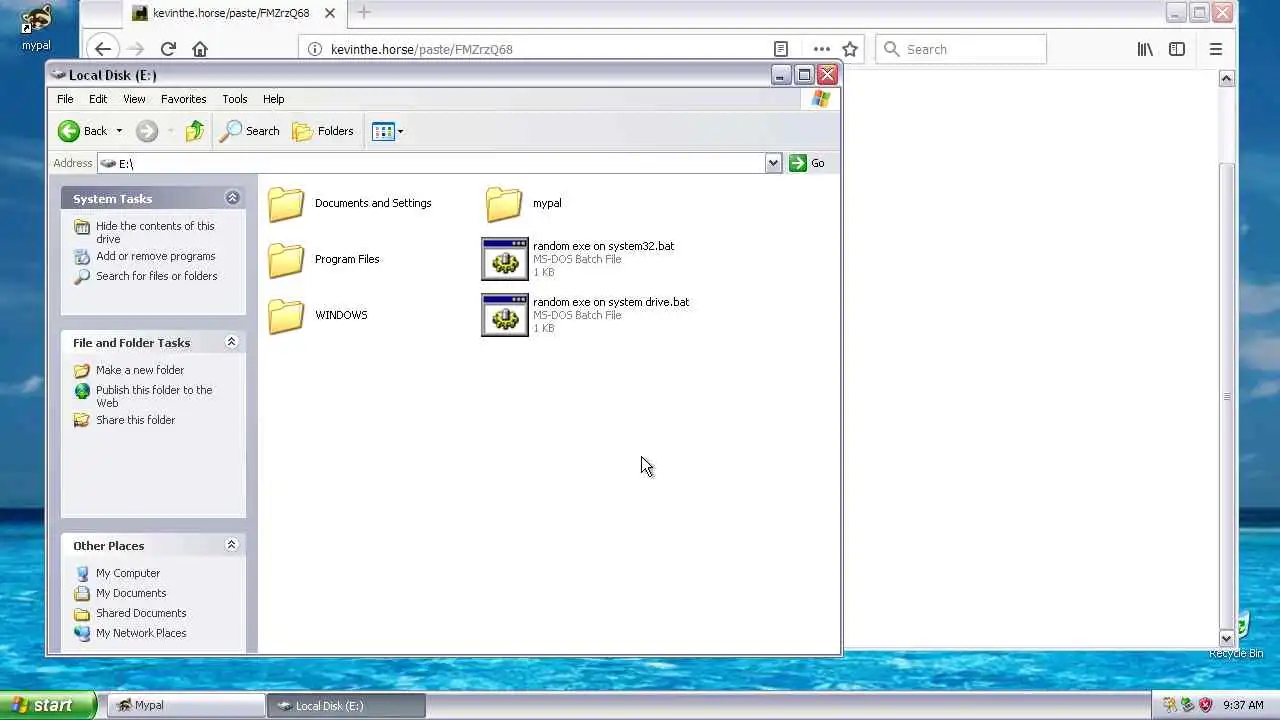1280x720 pixels.
Task: Select the kevinthe.horse paste tab
Action: click(235, 13)
